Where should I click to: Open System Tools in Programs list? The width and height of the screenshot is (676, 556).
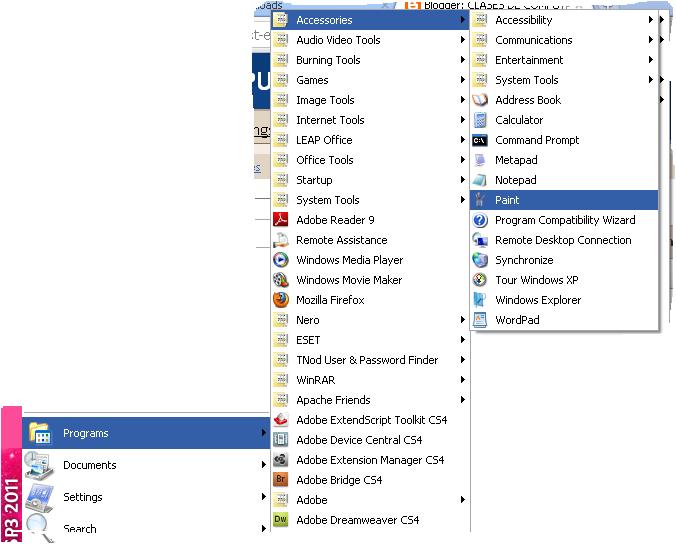pos(370,200)
